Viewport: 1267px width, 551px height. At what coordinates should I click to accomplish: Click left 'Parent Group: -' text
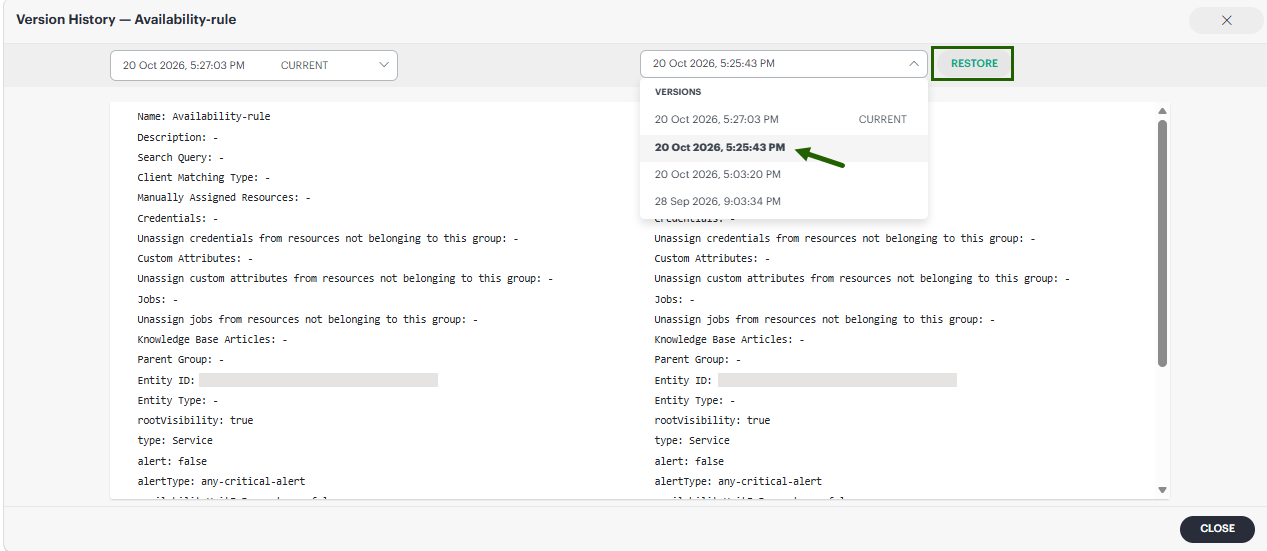pos(181,359)
